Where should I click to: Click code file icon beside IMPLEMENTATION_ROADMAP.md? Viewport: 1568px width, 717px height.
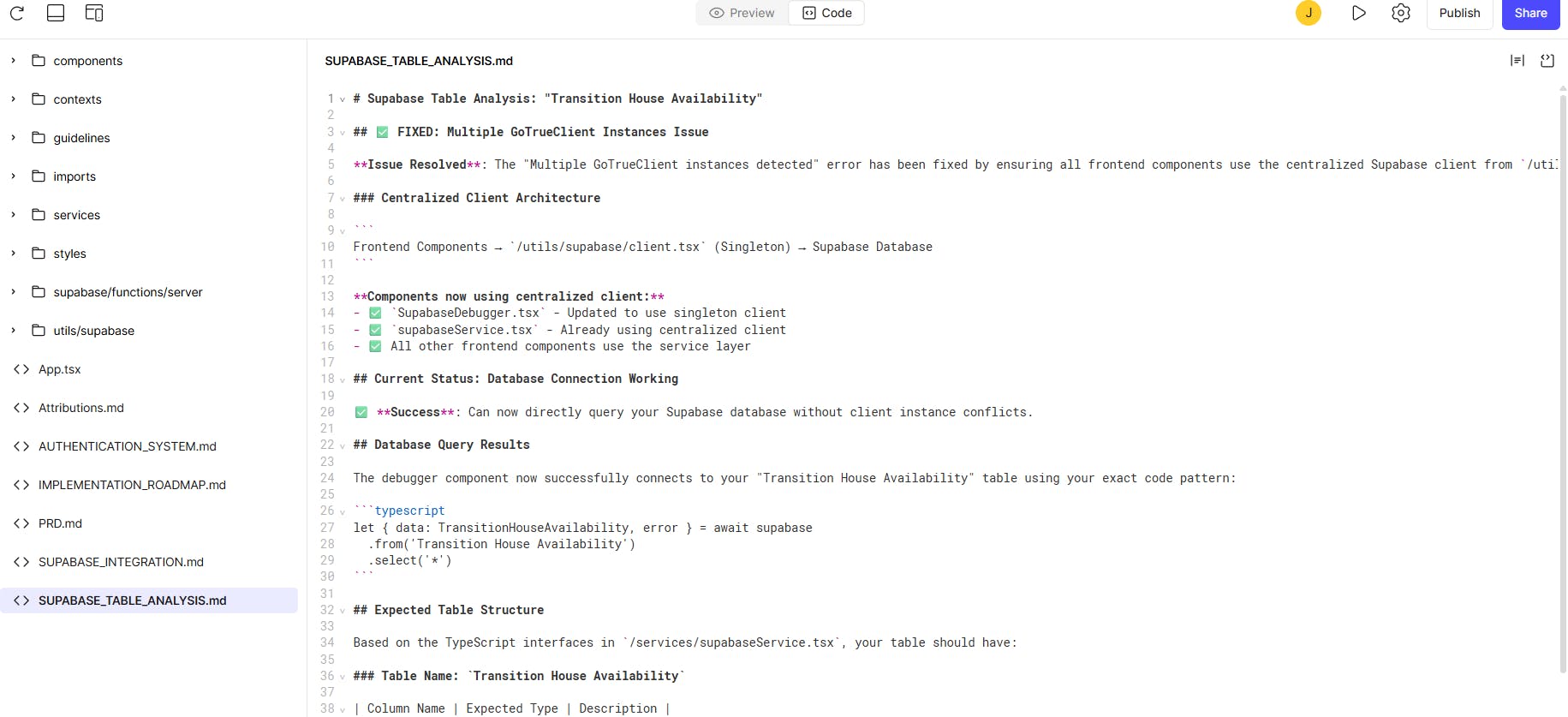click(x=21, y=485)
